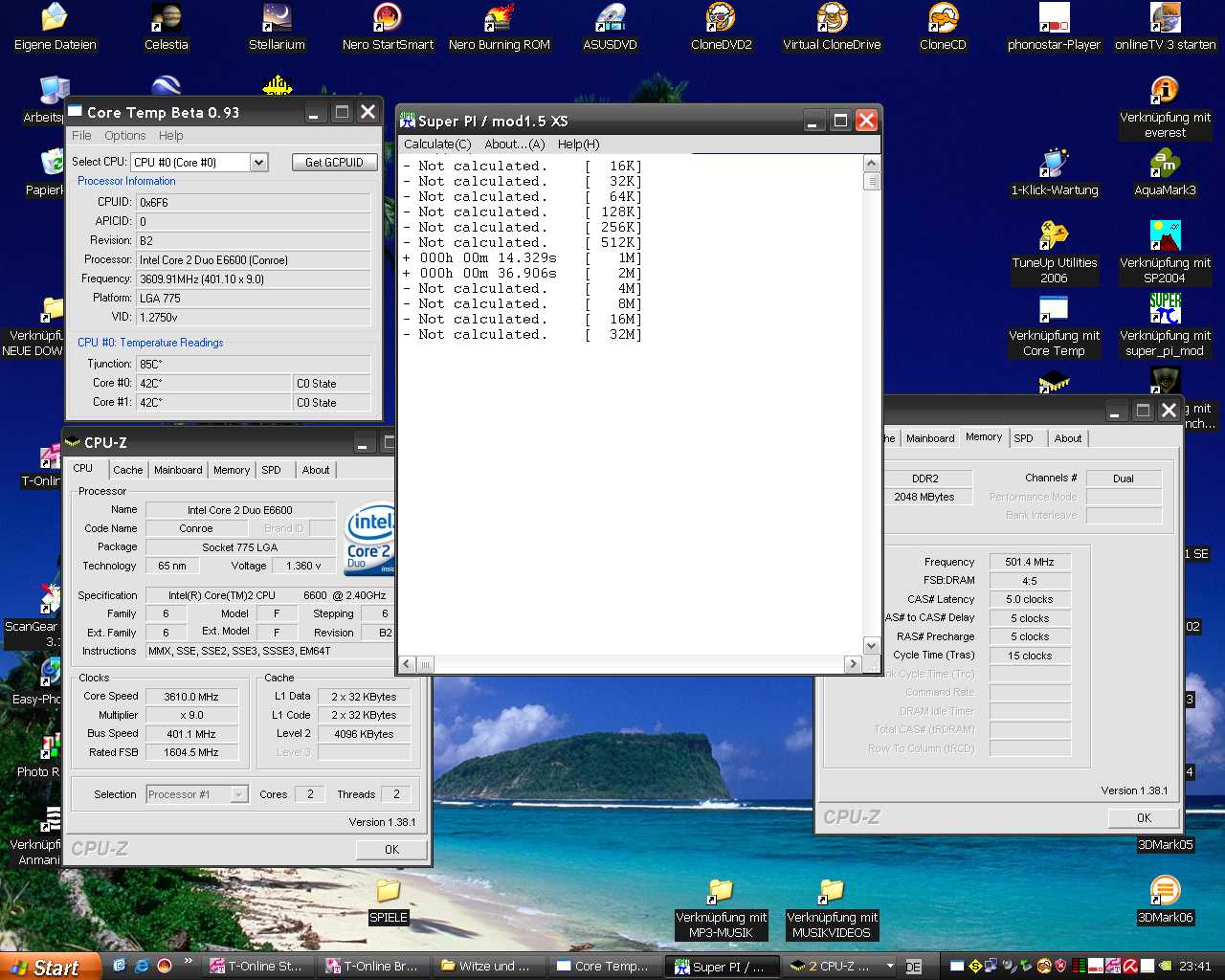Expand the Processor #1 selection dropdown
The image size is (1225, 980).
point(239,794)
